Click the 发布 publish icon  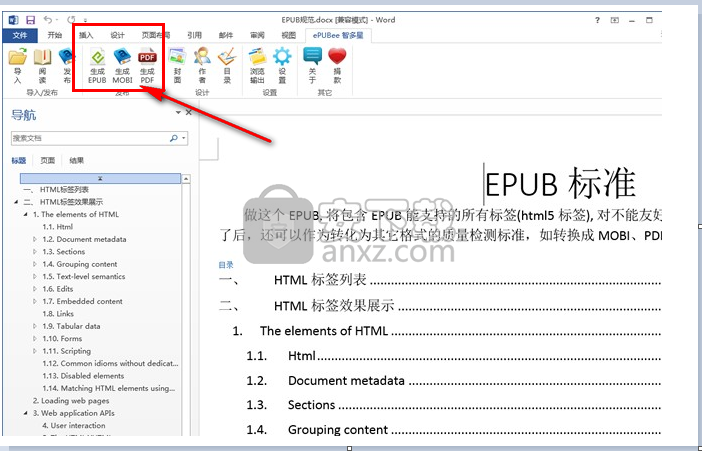(66, 66)
